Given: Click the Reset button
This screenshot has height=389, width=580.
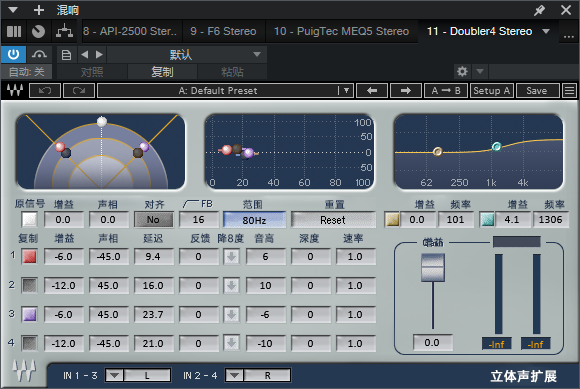Looking at the screenshot, I should (x=333, y=220).
